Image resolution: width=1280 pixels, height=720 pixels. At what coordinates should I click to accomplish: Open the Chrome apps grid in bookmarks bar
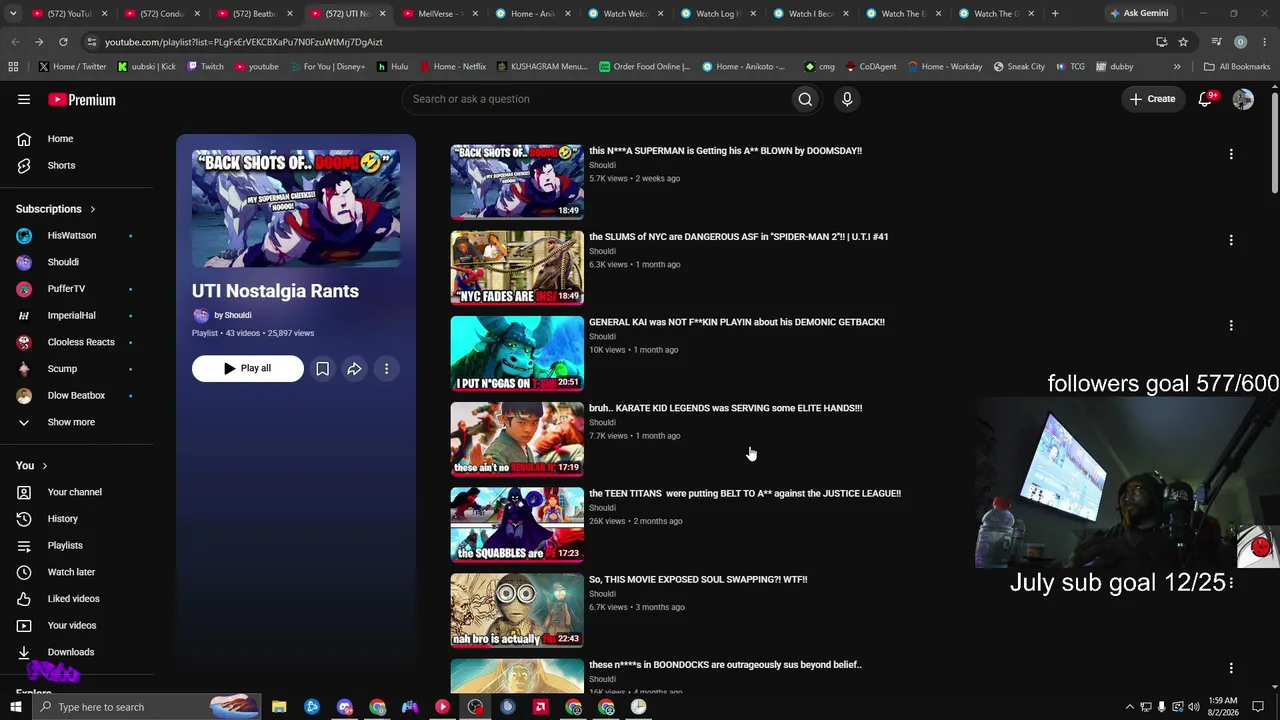(13, 67)
